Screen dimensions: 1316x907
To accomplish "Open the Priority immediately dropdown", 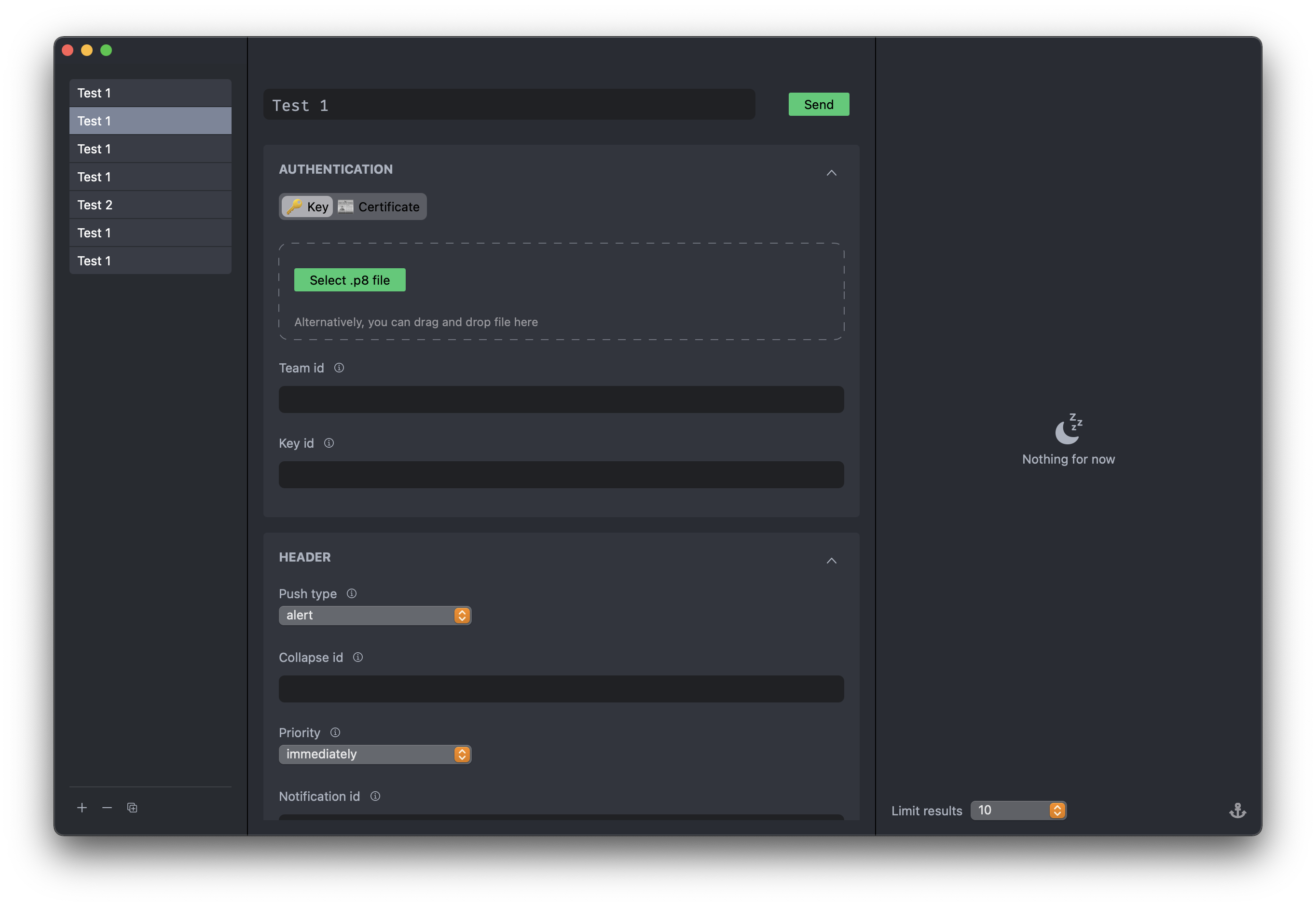I will coord(375,754).
